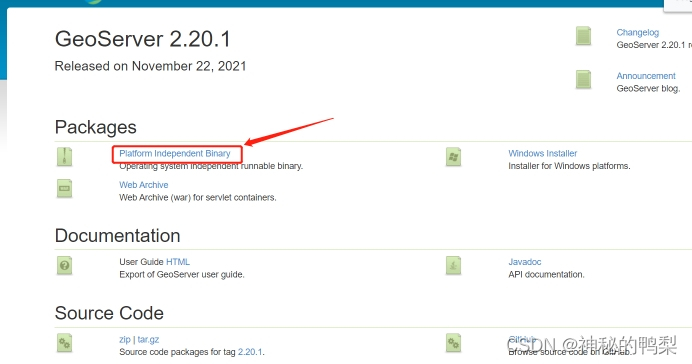
Task: Open the Platform Independent Binary link
Action: [175, 154]
